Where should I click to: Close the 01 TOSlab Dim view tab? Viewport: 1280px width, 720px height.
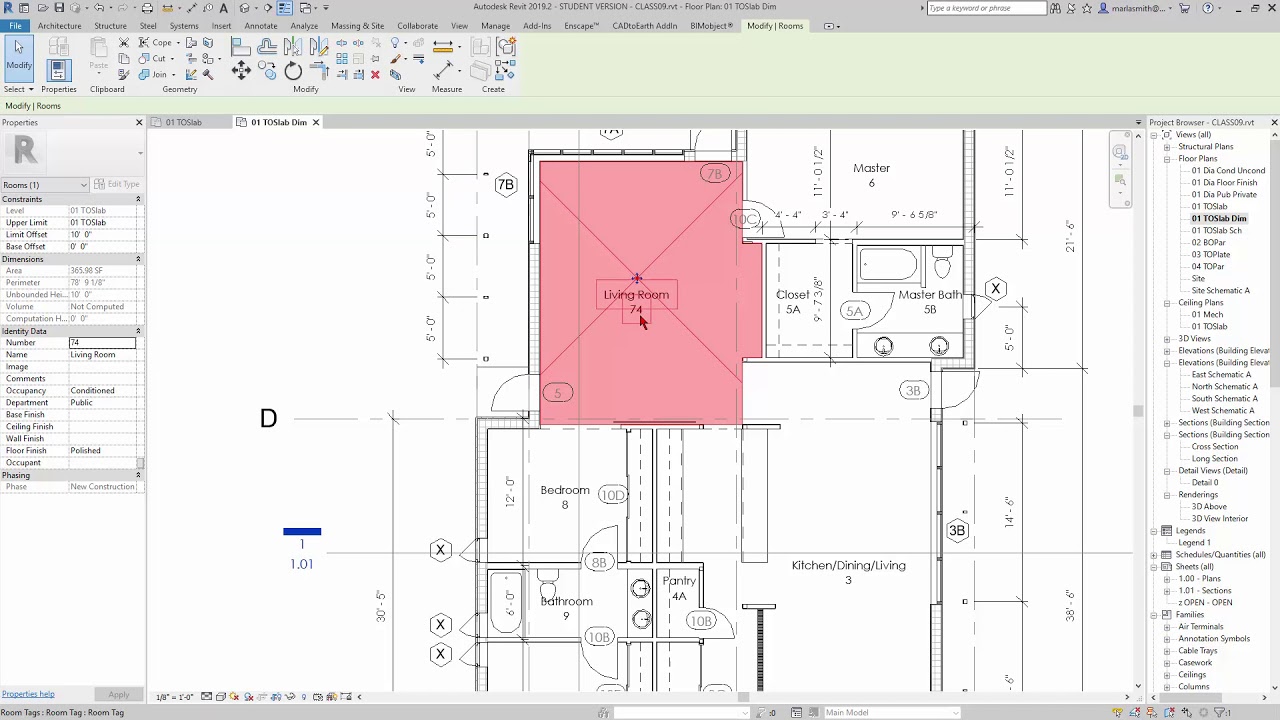click(x=315, y=122)
